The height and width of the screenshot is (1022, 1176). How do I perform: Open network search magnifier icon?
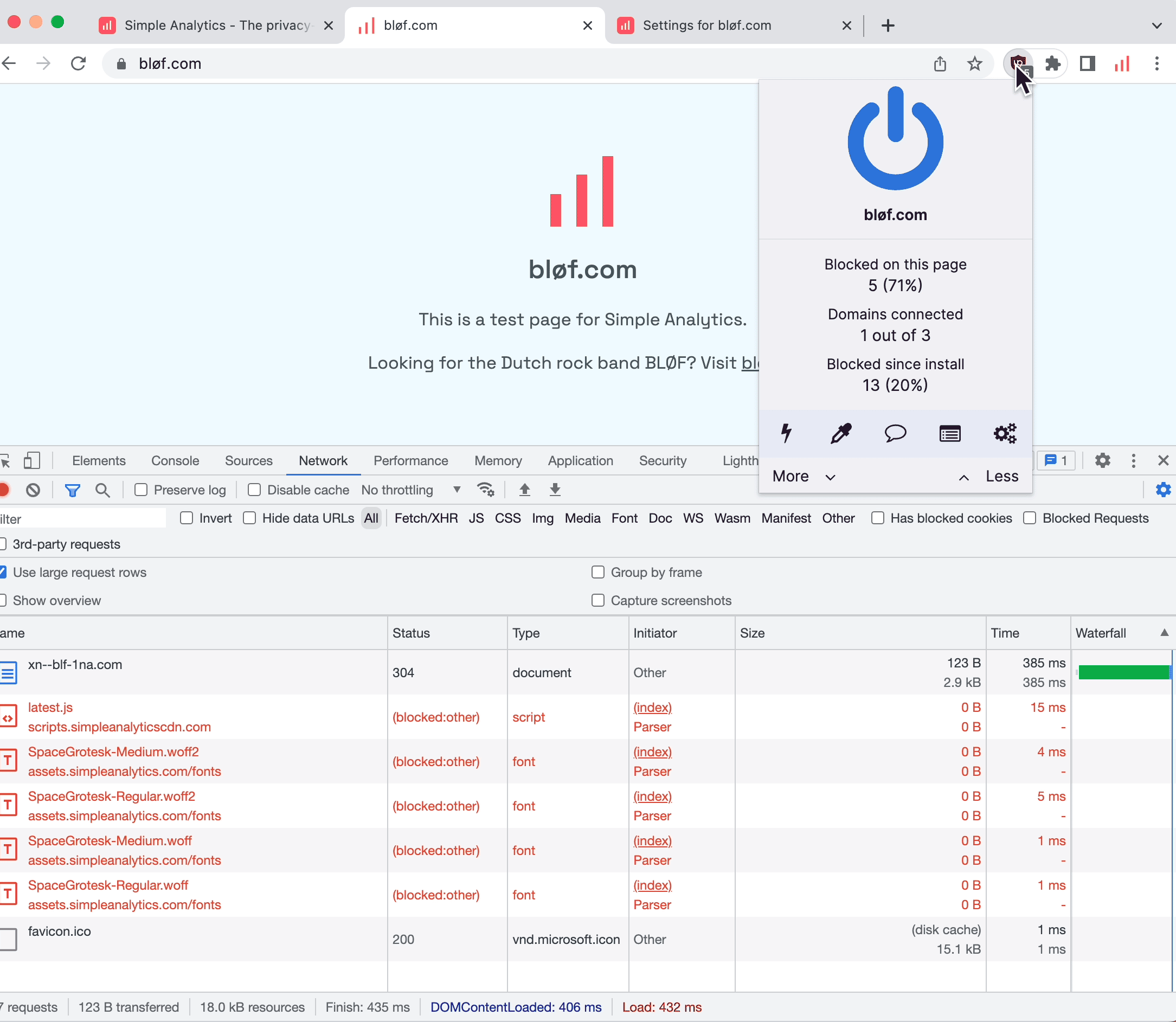tap(102, 490)
